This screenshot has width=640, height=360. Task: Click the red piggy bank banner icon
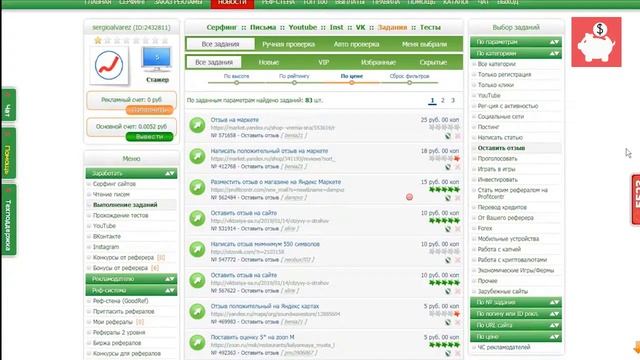(596, 42)
